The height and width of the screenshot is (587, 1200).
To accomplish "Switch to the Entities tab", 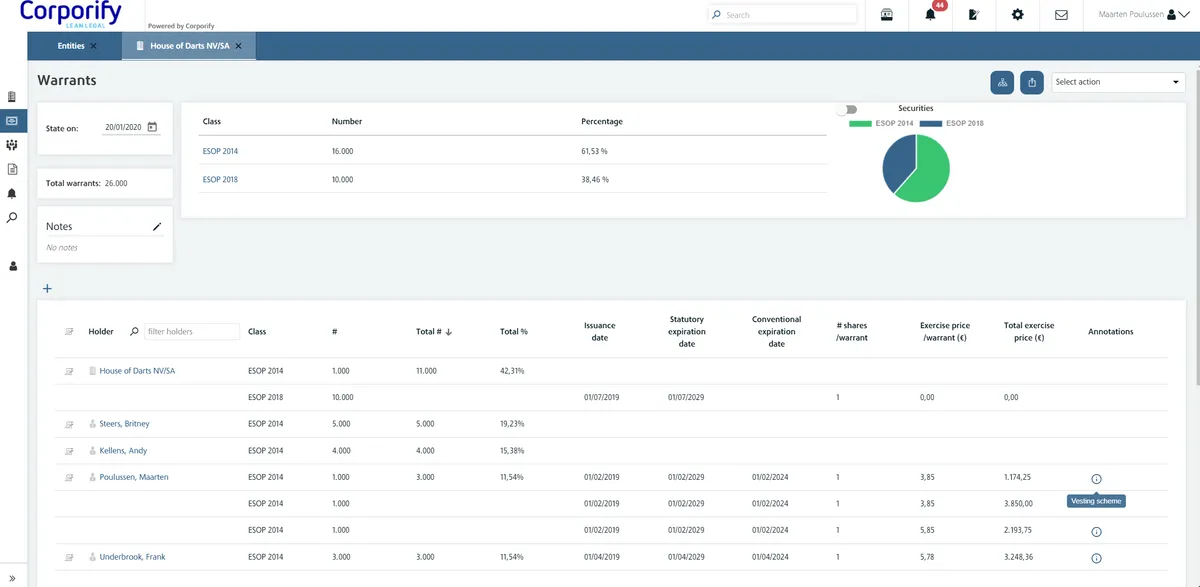I will [x=71, y=46].
